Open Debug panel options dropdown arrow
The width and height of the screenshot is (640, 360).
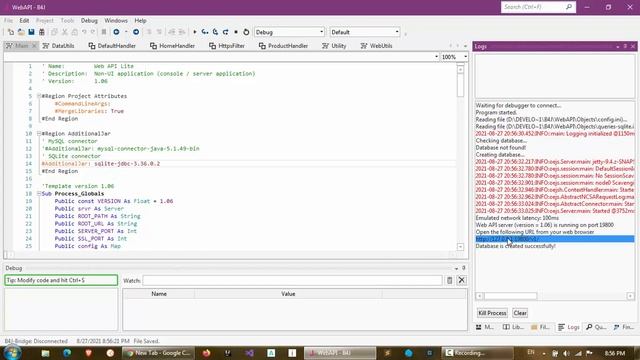coord(456,269)
